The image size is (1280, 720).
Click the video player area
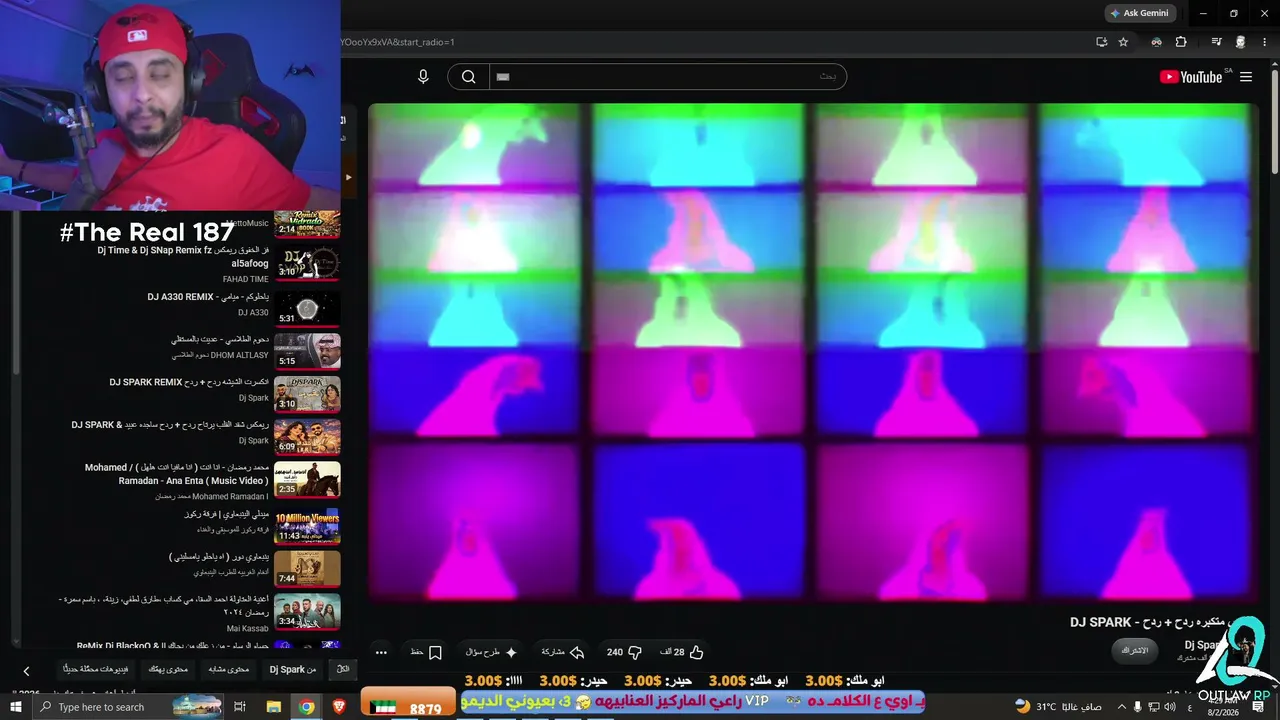tap(813, 352)
